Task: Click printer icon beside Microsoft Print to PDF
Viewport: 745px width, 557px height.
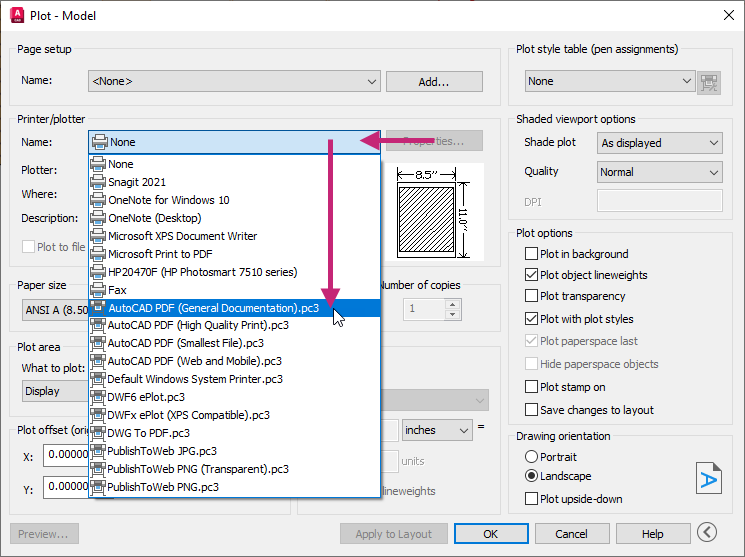Action: coord(98,254)
